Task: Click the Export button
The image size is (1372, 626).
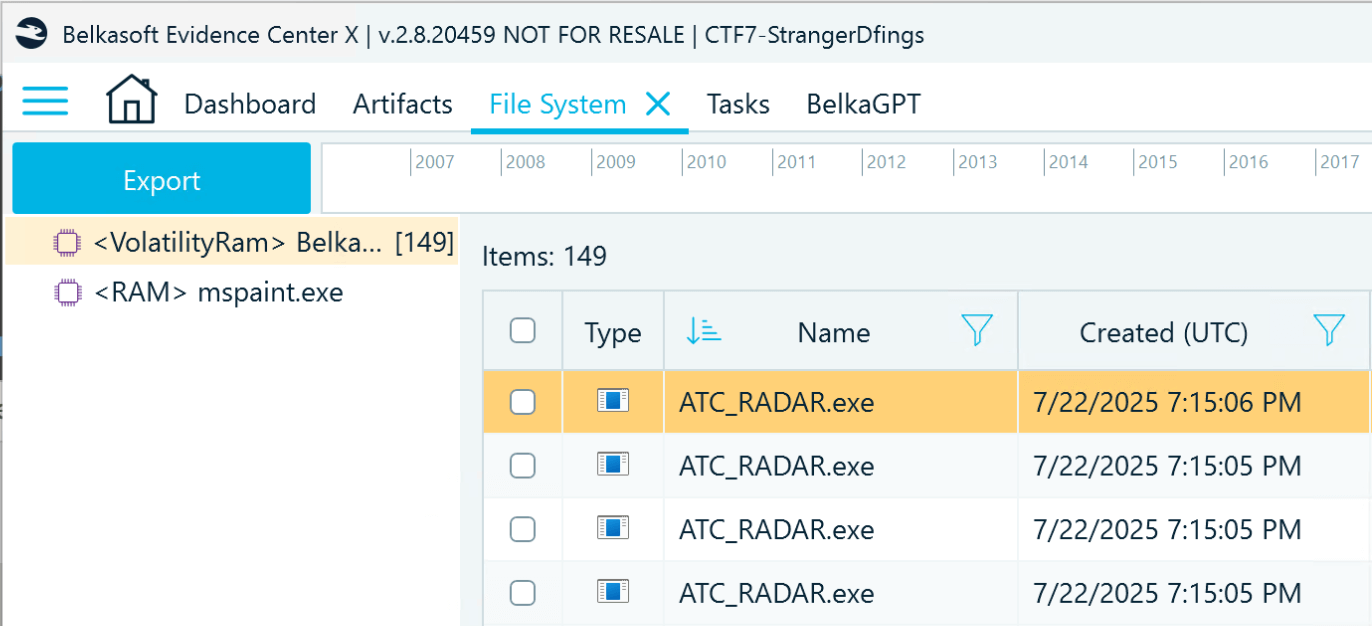Action: point(162,180)
